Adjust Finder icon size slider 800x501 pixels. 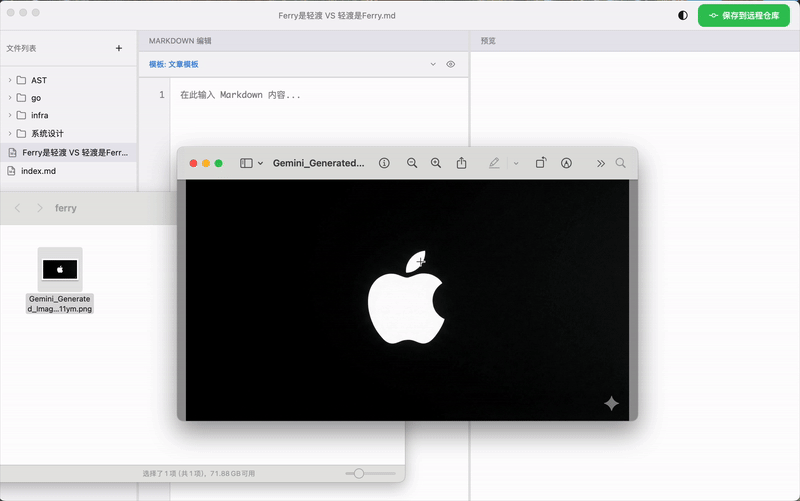pos(359,473)
